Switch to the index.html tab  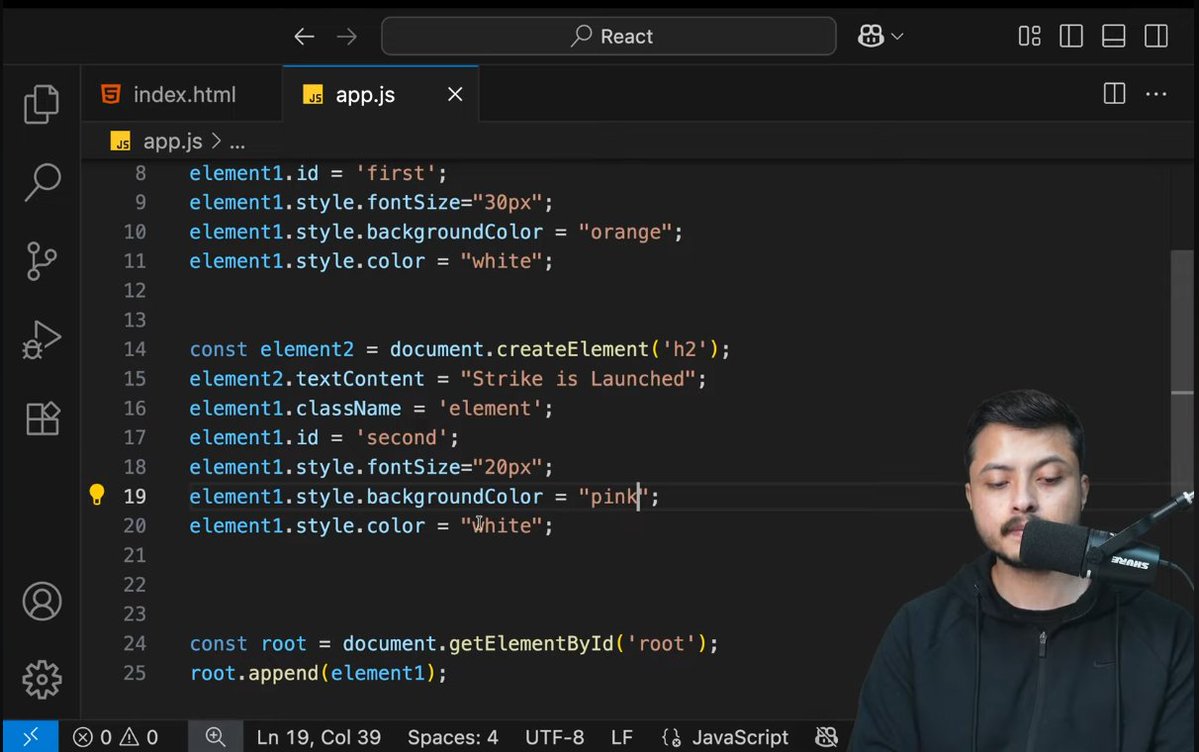183,94
